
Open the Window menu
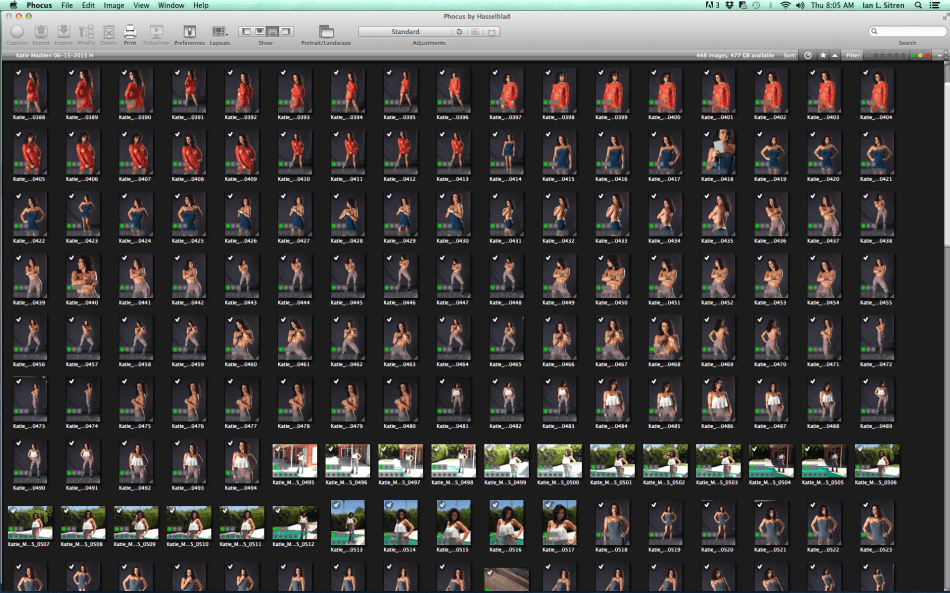171,5
